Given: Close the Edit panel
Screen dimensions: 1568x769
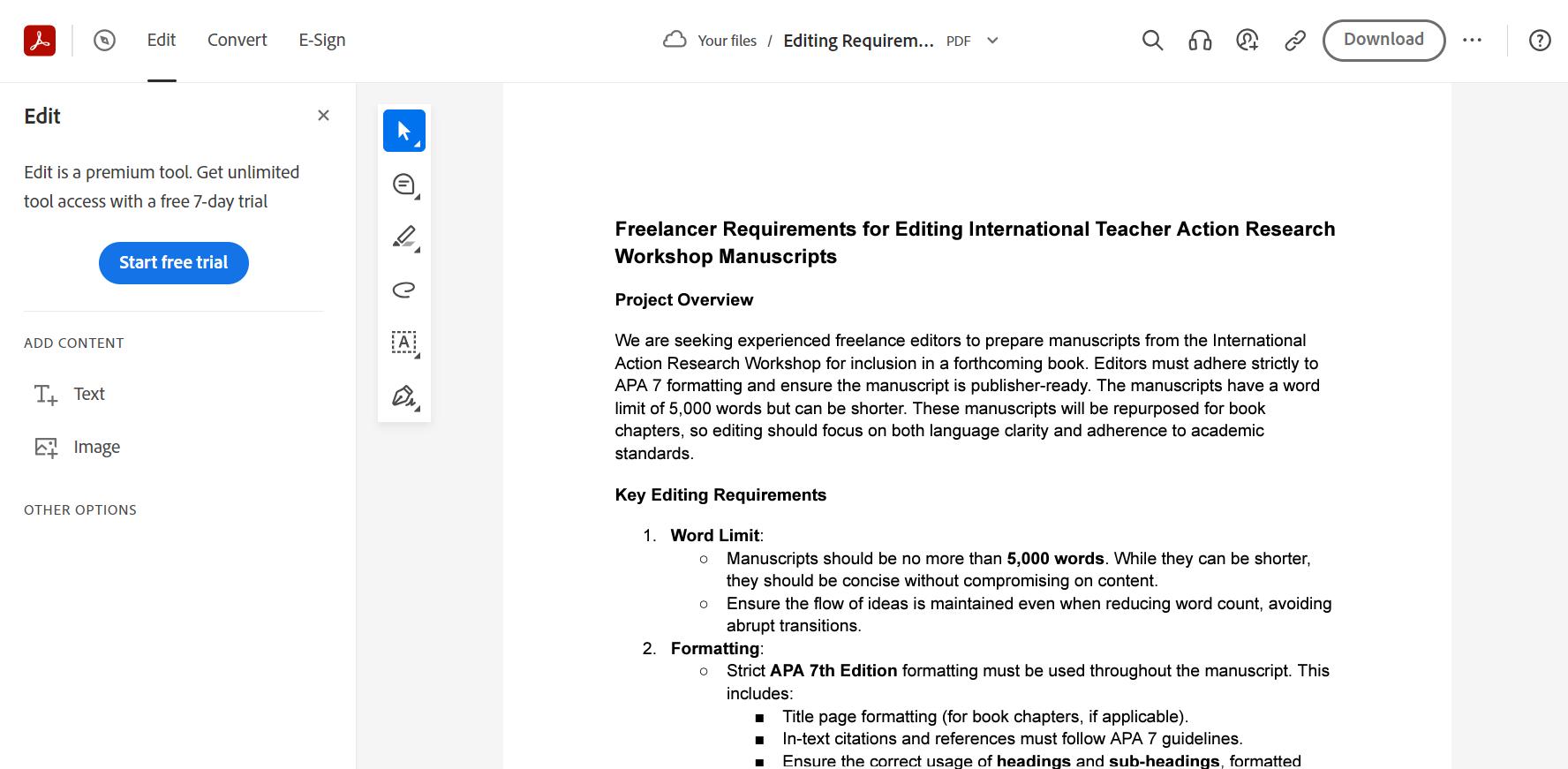Looking at the screenshot, I should pos(323,116).
